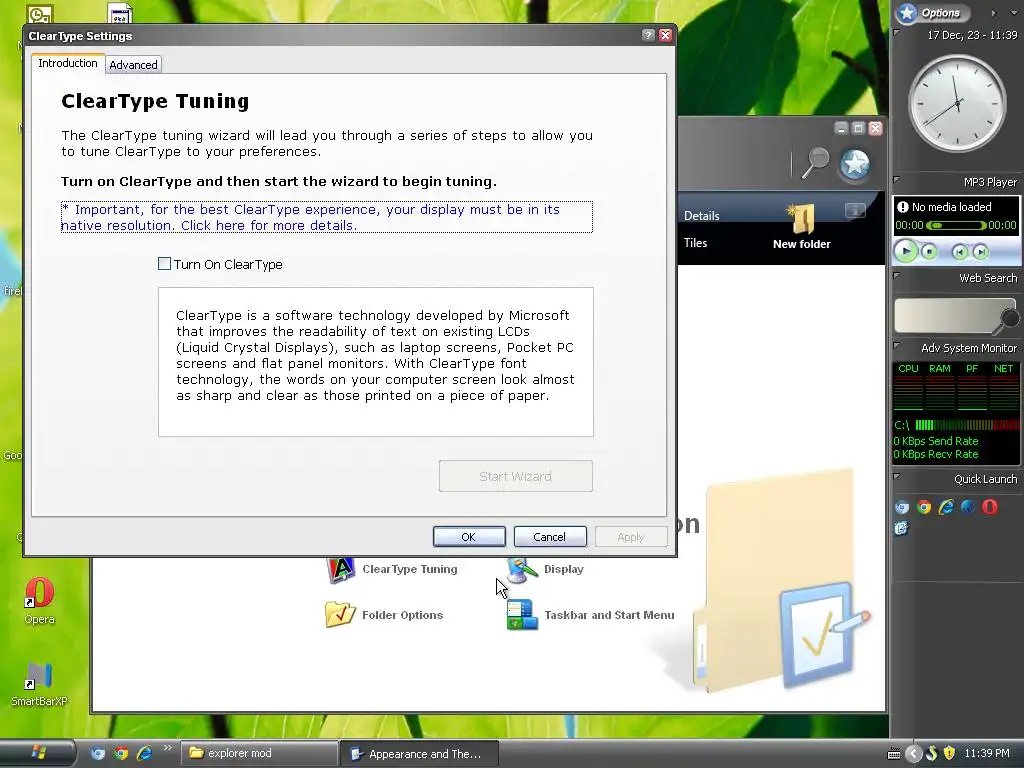Open the native resolution details link
The width and height of the screenshot is (1024, 768).
click(x=327, y=217)
